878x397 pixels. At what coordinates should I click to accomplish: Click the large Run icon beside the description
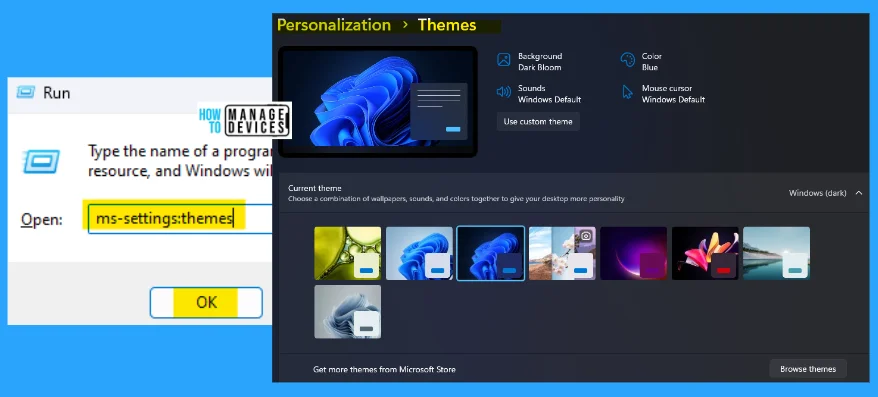click(41, 162)
